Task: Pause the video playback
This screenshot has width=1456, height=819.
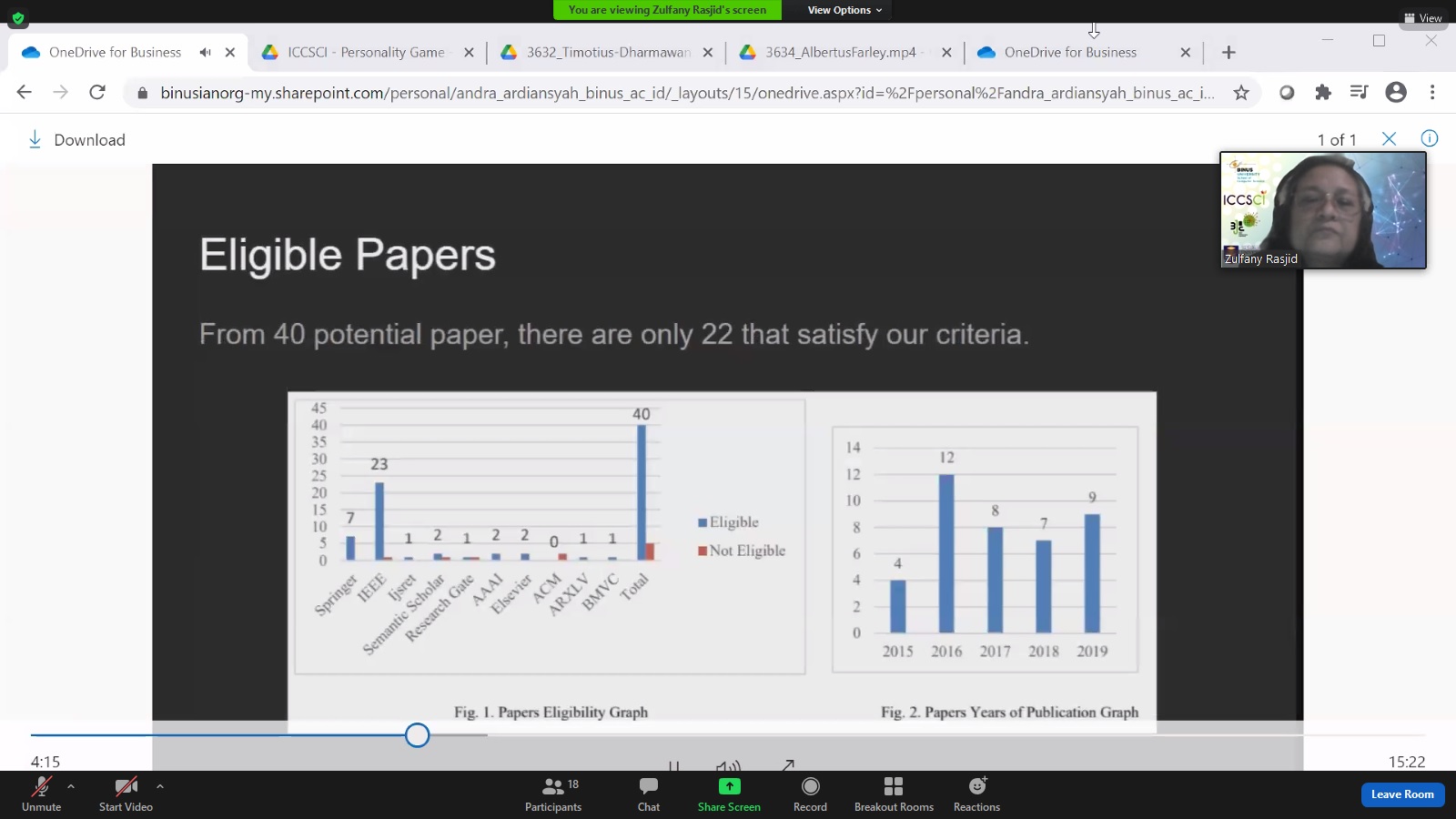Action: point(673,766)
